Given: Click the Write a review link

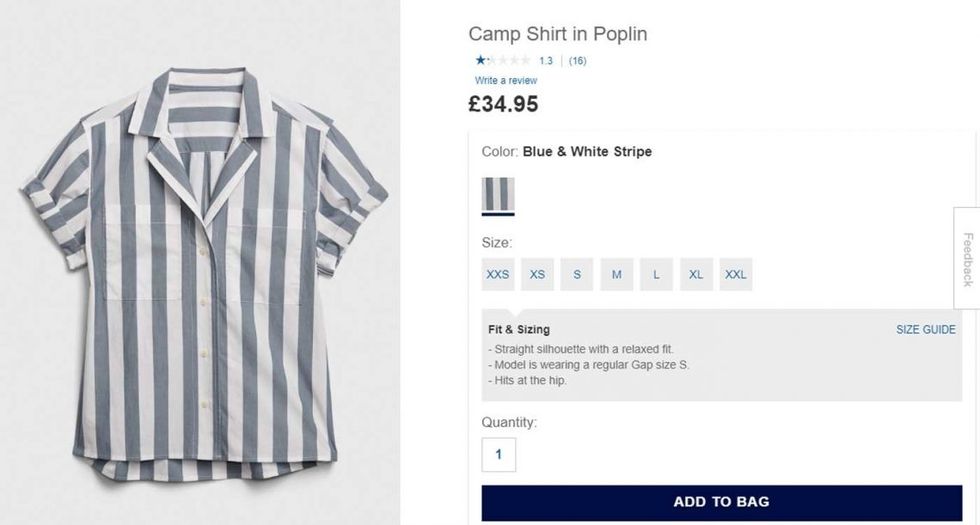Looking at the screenshot, I should point(506,80).
